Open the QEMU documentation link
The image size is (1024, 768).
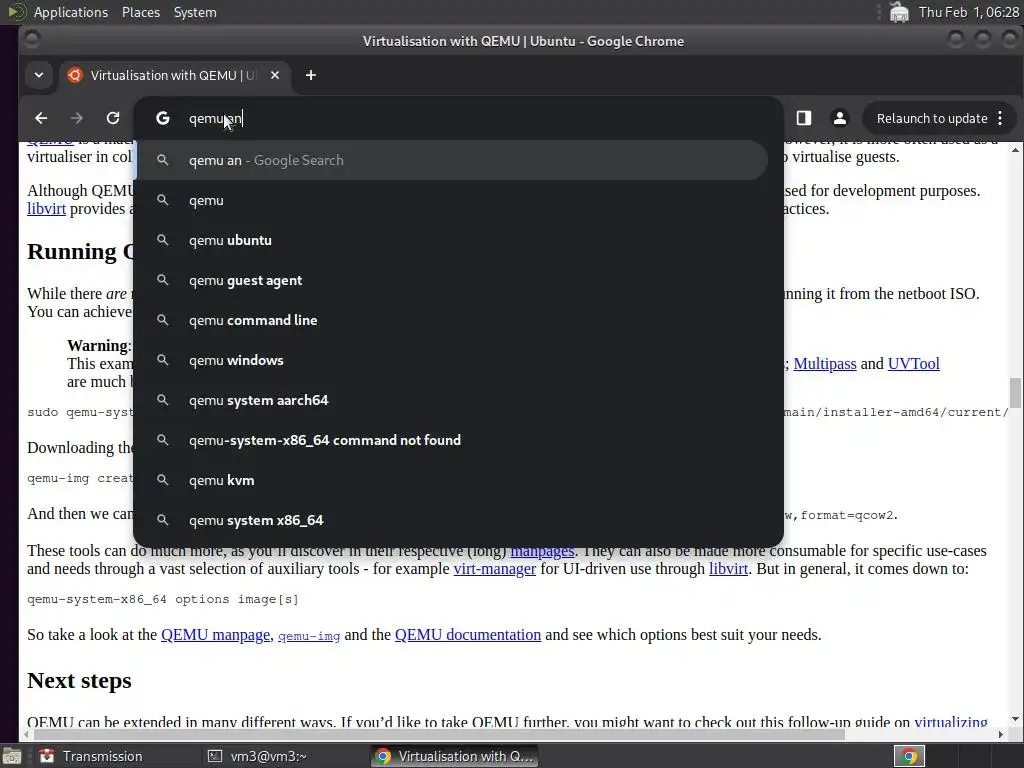click(x=468, y=635)
